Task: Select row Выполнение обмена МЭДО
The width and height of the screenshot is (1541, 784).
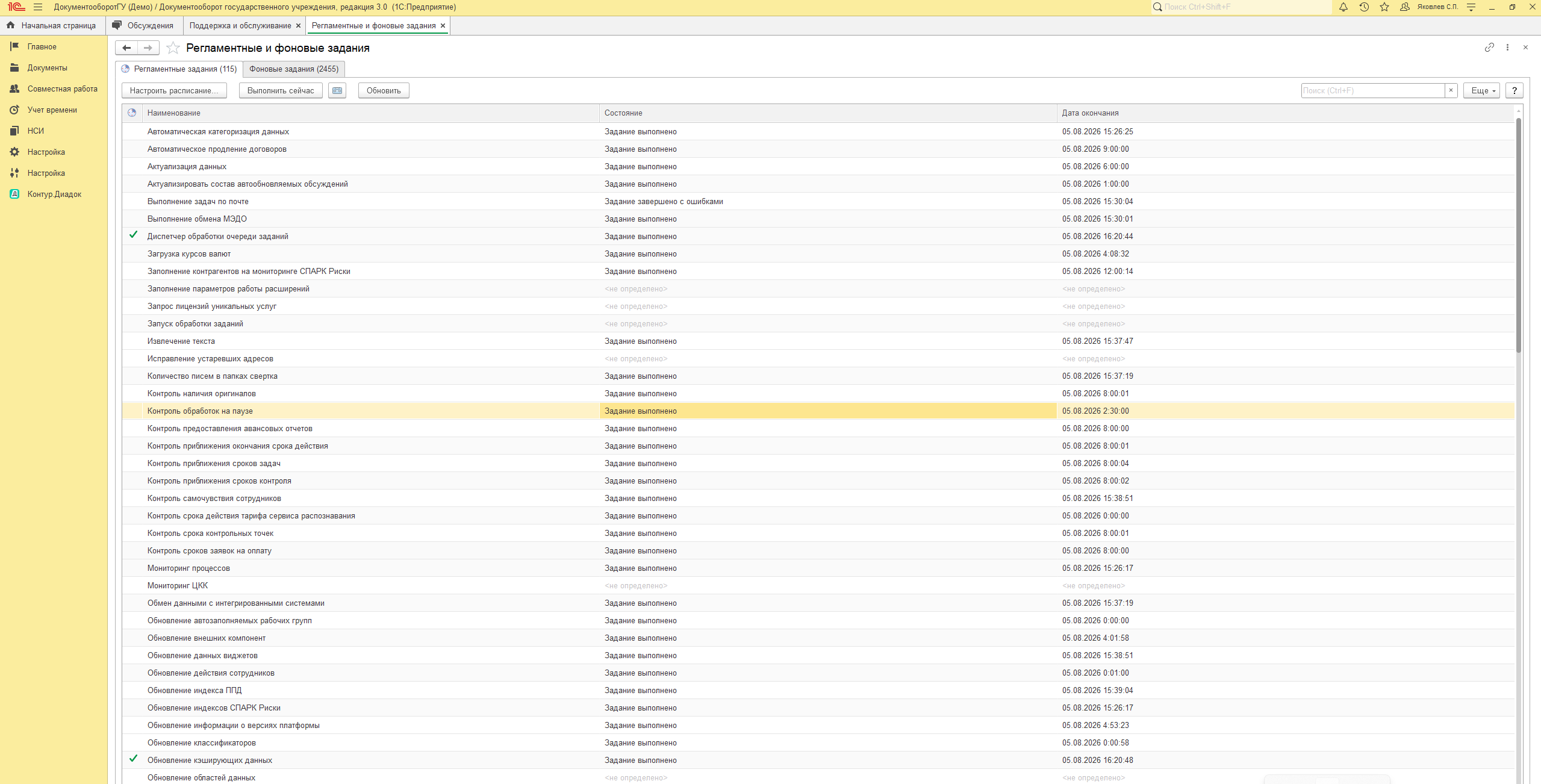Action: pos(818,219)
